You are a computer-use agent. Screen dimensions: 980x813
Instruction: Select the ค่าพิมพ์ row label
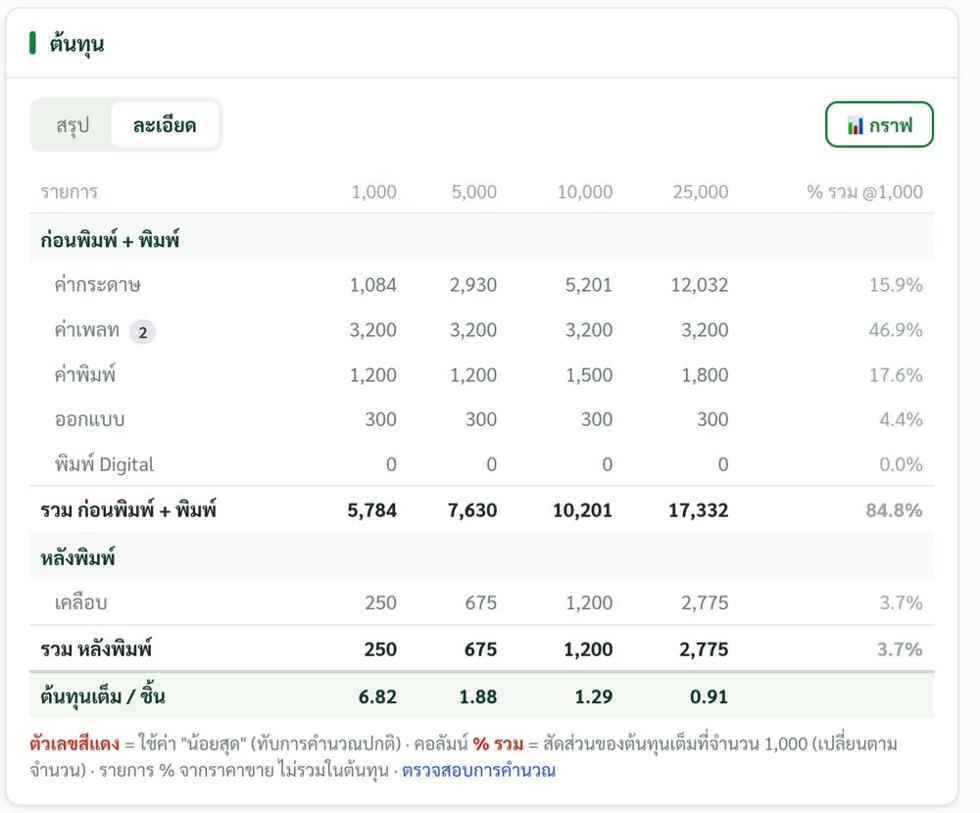pos(85,375)
